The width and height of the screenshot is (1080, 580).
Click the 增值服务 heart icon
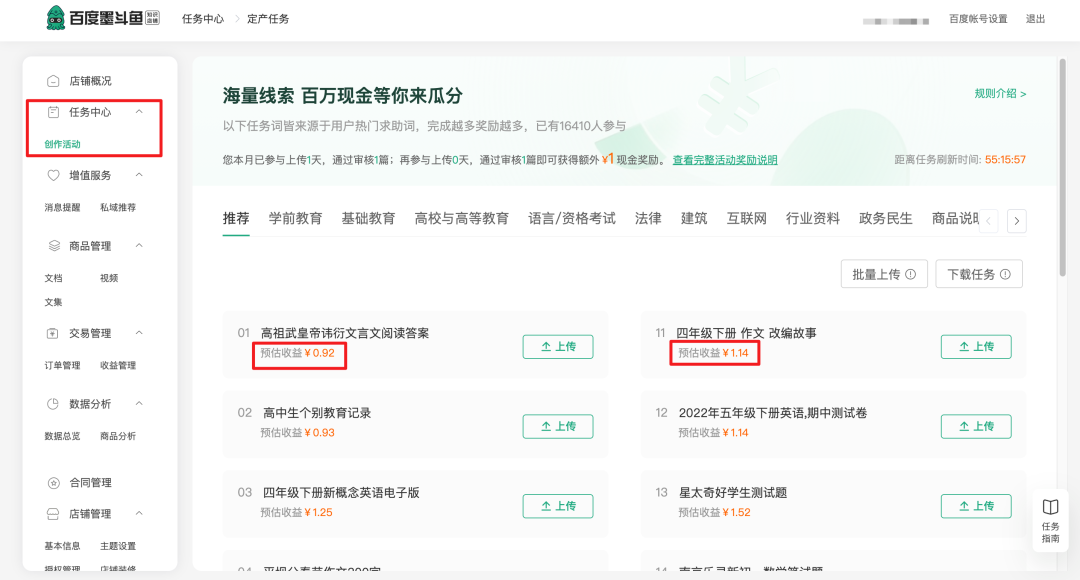53,175
